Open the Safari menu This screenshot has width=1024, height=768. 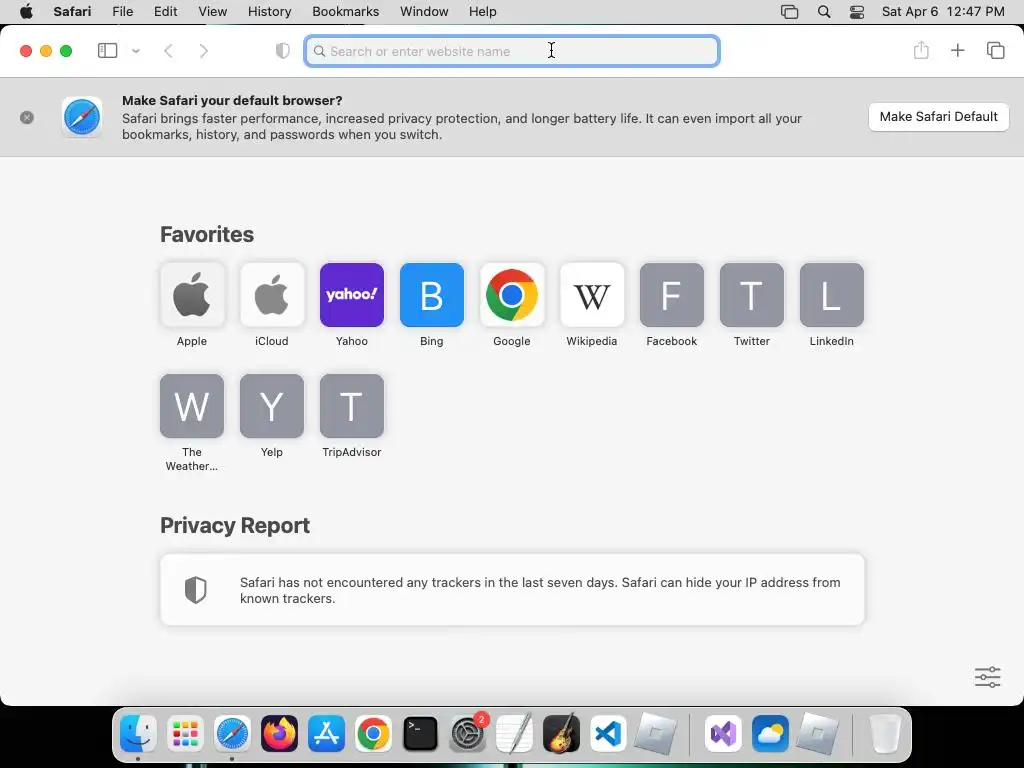click(x=72, y=11)
